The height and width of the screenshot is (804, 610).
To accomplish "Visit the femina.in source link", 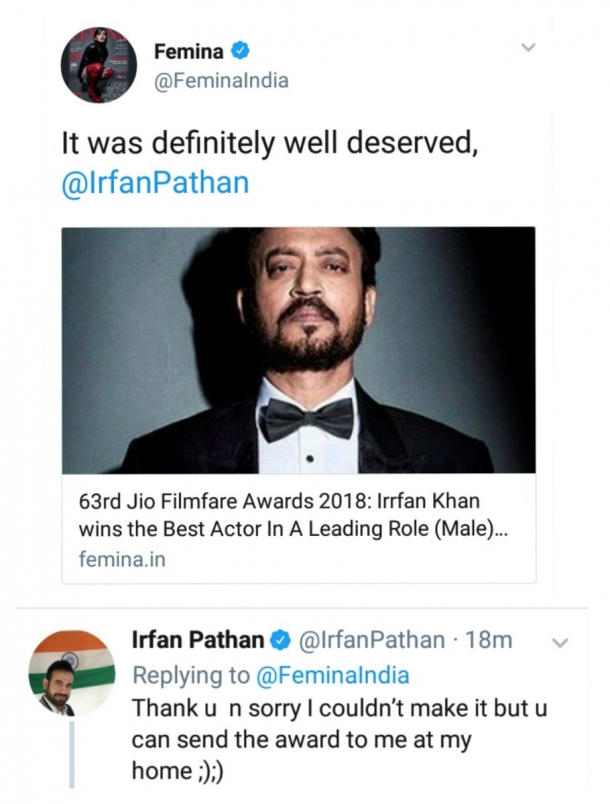I will [x=122, y=559].
